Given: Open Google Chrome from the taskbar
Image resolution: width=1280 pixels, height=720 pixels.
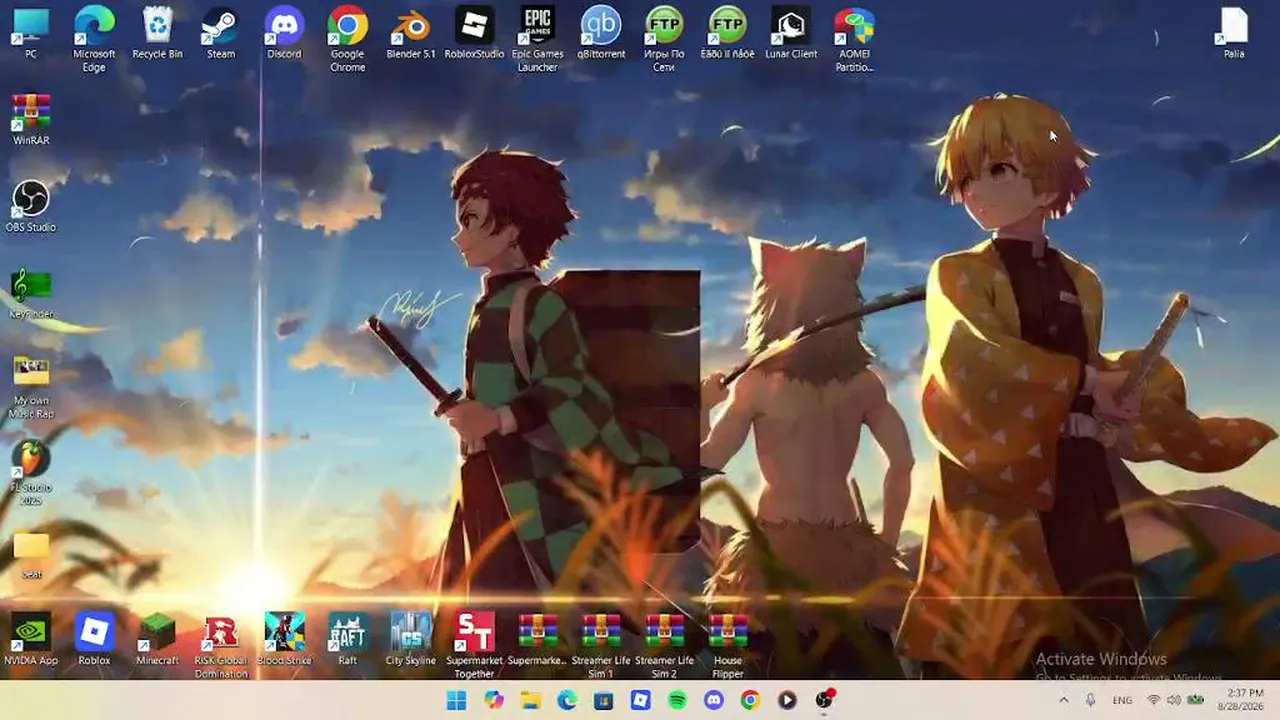Looking at the screenshot, I should point(750,700).
